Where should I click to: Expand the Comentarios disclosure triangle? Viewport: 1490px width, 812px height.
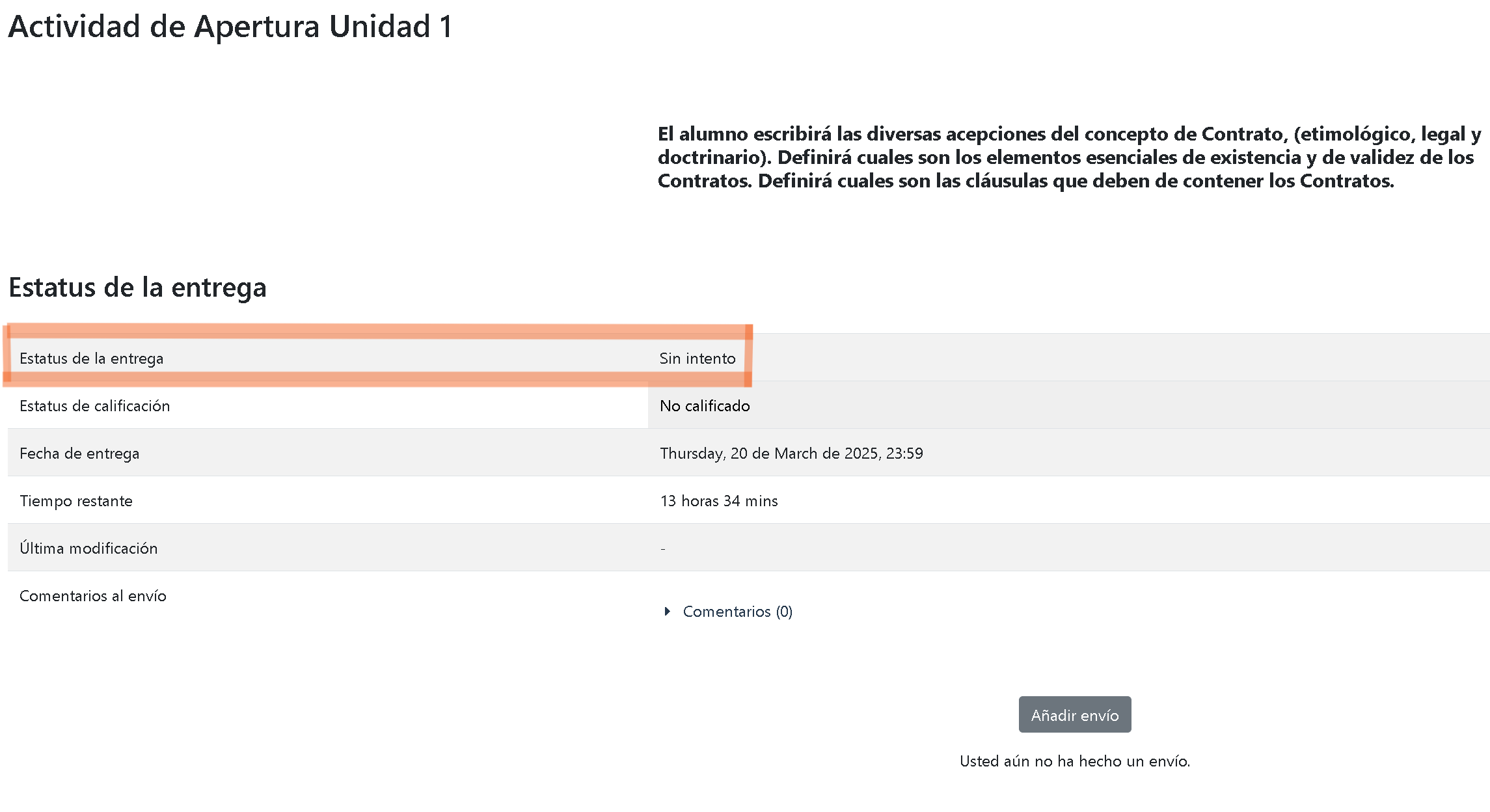667,612
